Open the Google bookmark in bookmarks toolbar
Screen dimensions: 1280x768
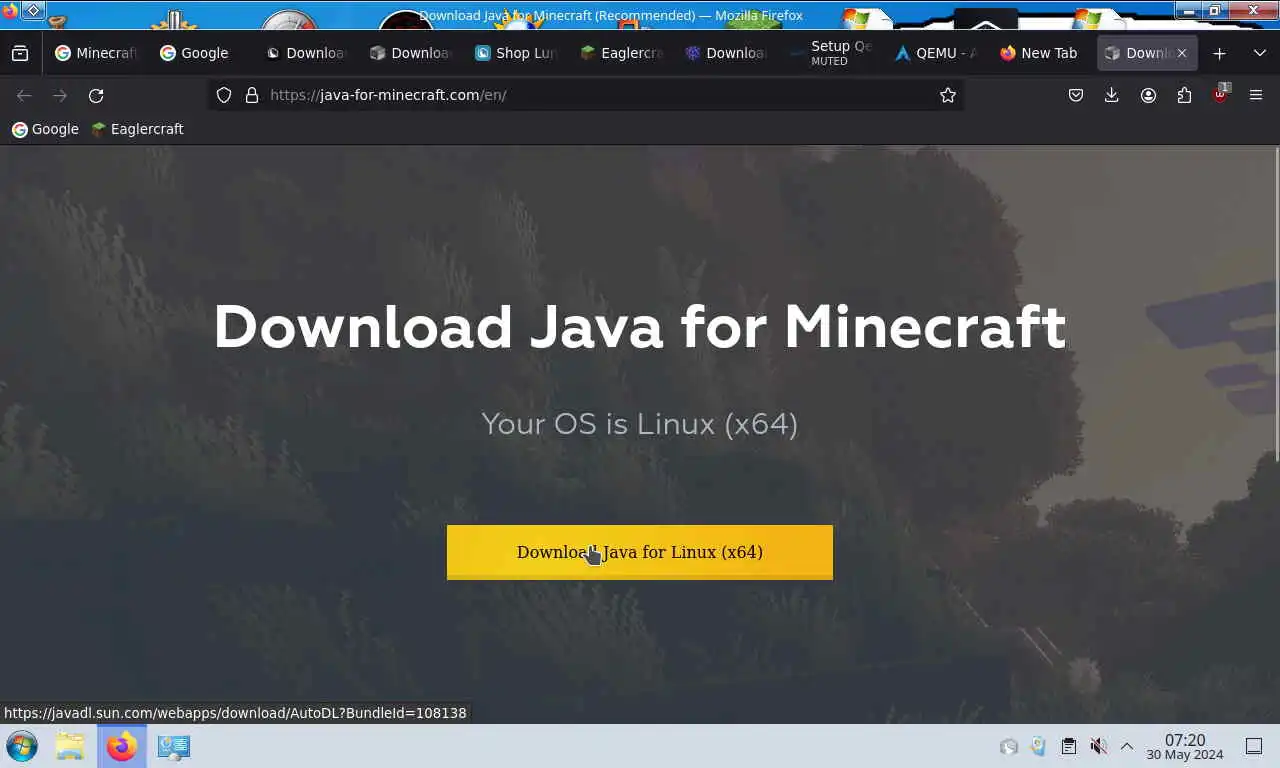point(45,129)
